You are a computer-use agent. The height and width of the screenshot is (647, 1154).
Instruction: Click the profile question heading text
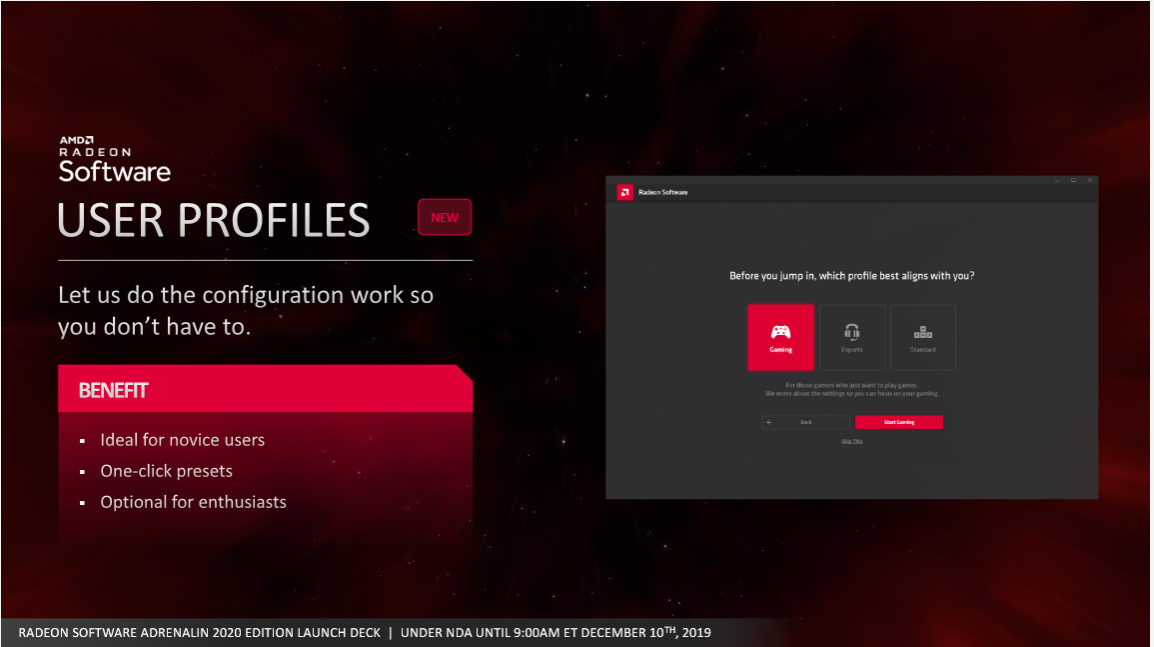(x=851, y=276)
